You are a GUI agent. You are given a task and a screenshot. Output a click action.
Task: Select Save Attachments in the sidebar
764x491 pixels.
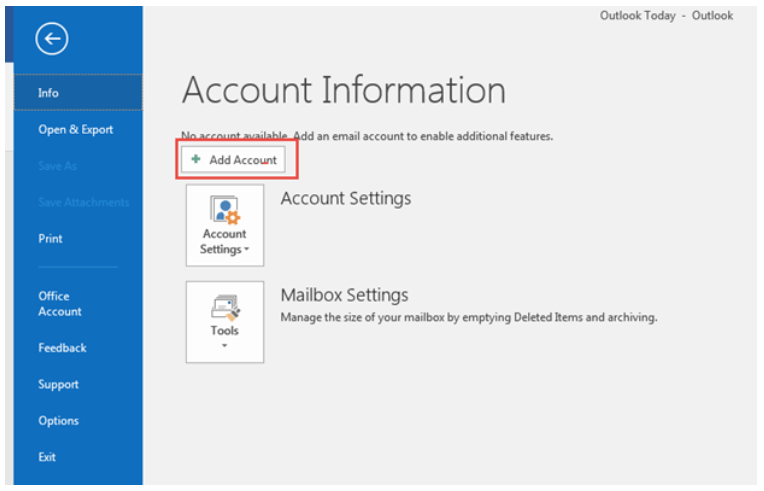point(83,202)
